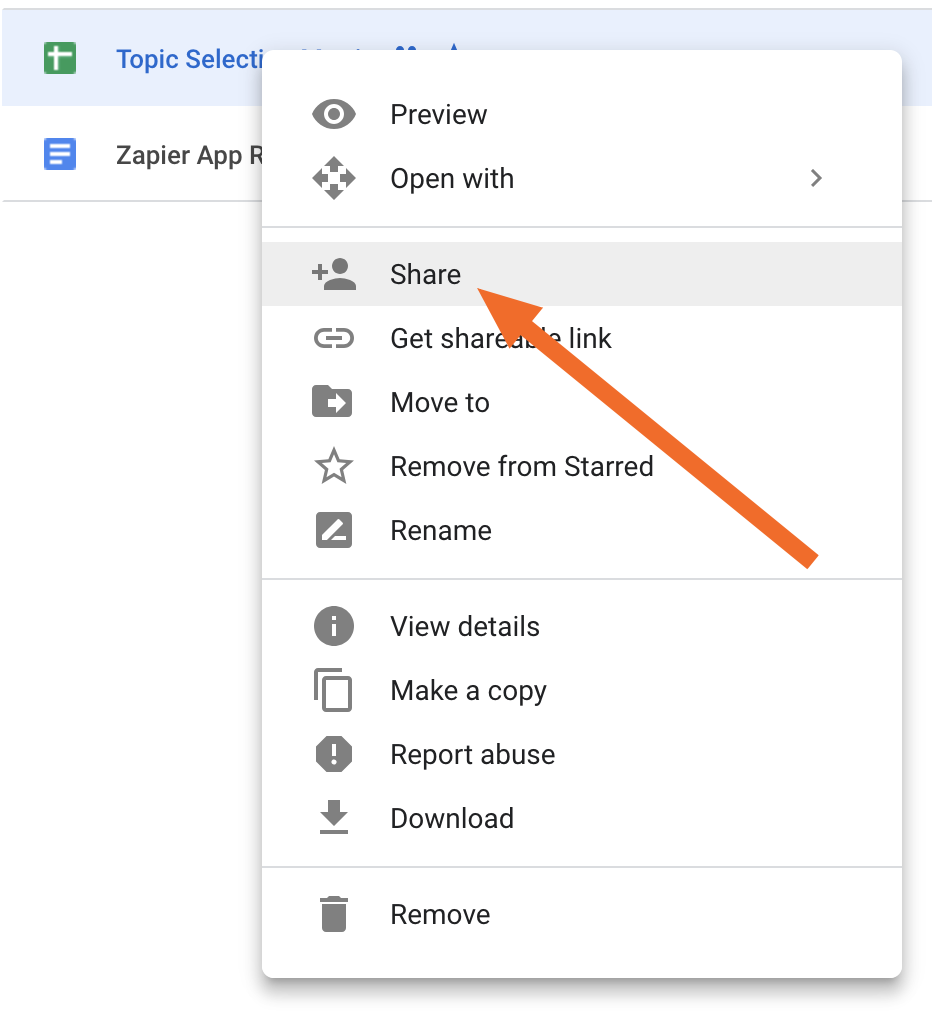Click the chain link icon
The height and width of the screenshot is (1018, 932).
click(x=333, y=339)
